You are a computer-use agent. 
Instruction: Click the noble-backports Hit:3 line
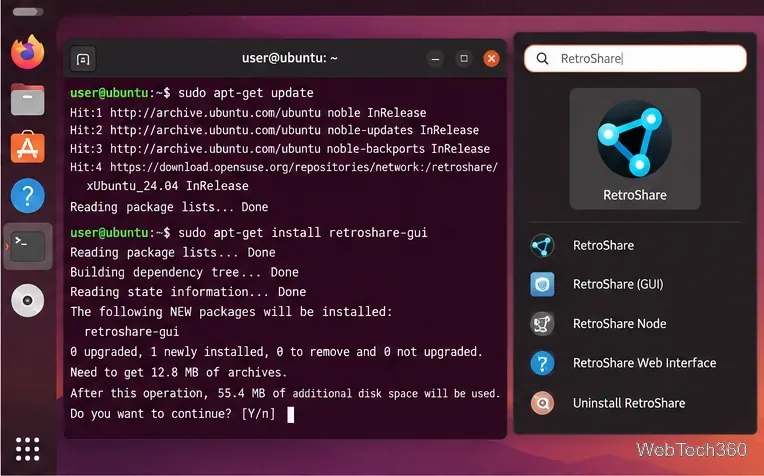(280, 149)
